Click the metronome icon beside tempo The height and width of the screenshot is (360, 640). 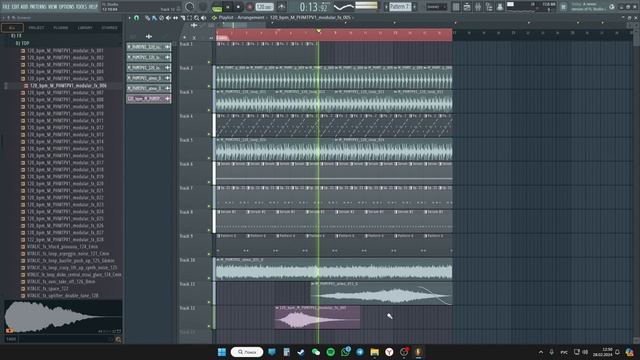pyautogui.click(x=282, y=7)
